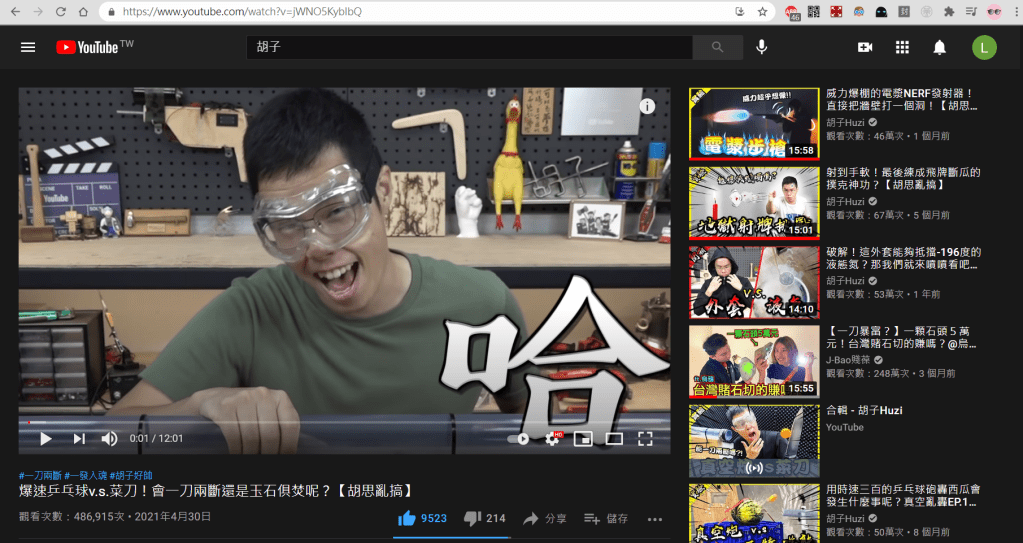Toggle the autoplay switch in player

point(518,438)
